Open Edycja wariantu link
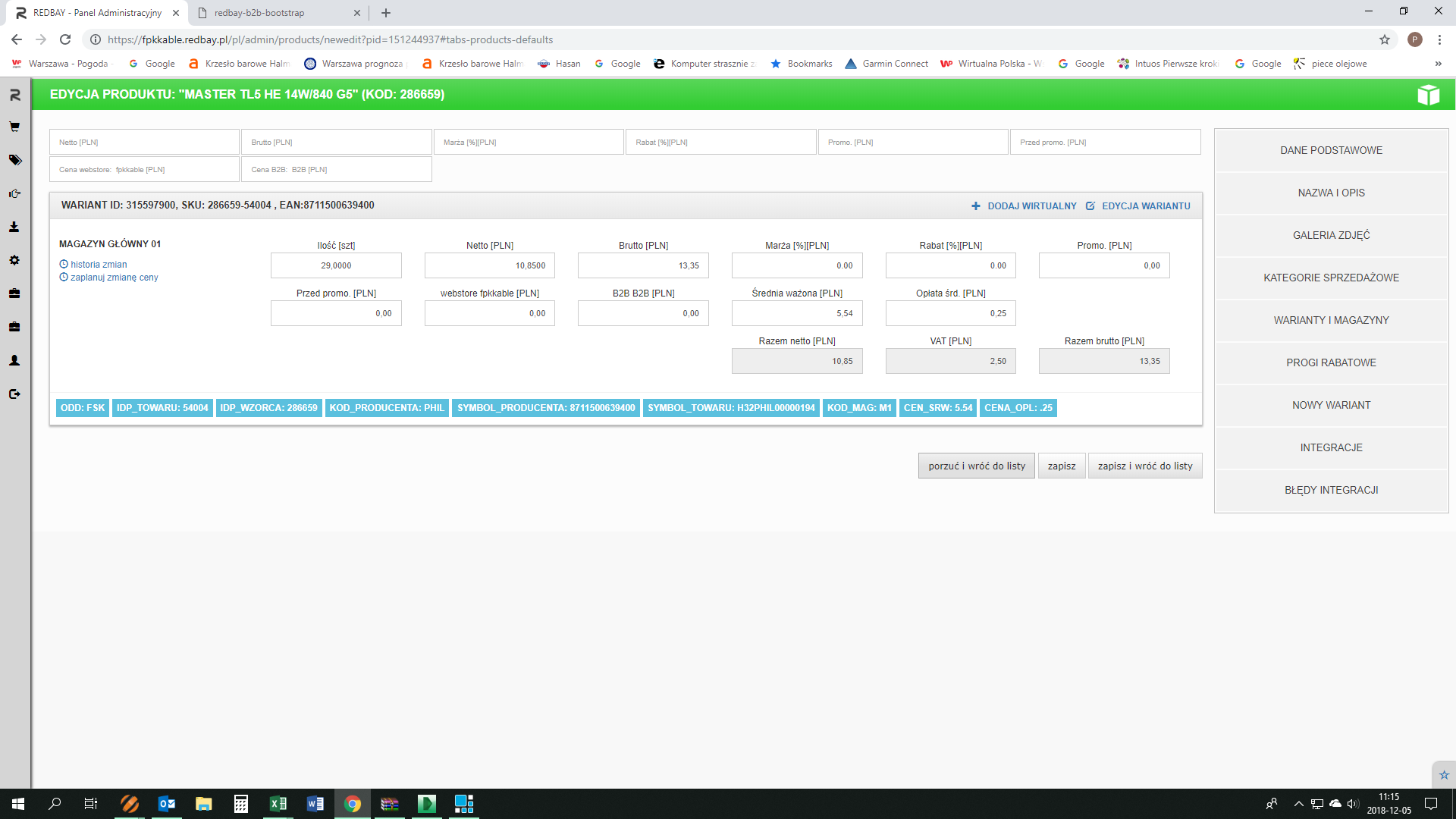 tap(1138, 206)
